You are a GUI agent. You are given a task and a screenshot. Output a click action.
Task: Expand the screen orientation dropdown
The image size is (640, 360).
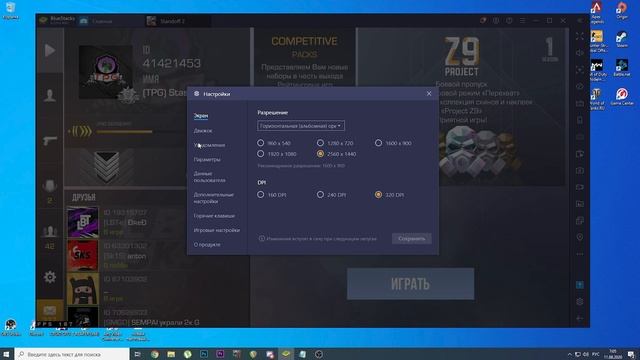coord(301,126)
